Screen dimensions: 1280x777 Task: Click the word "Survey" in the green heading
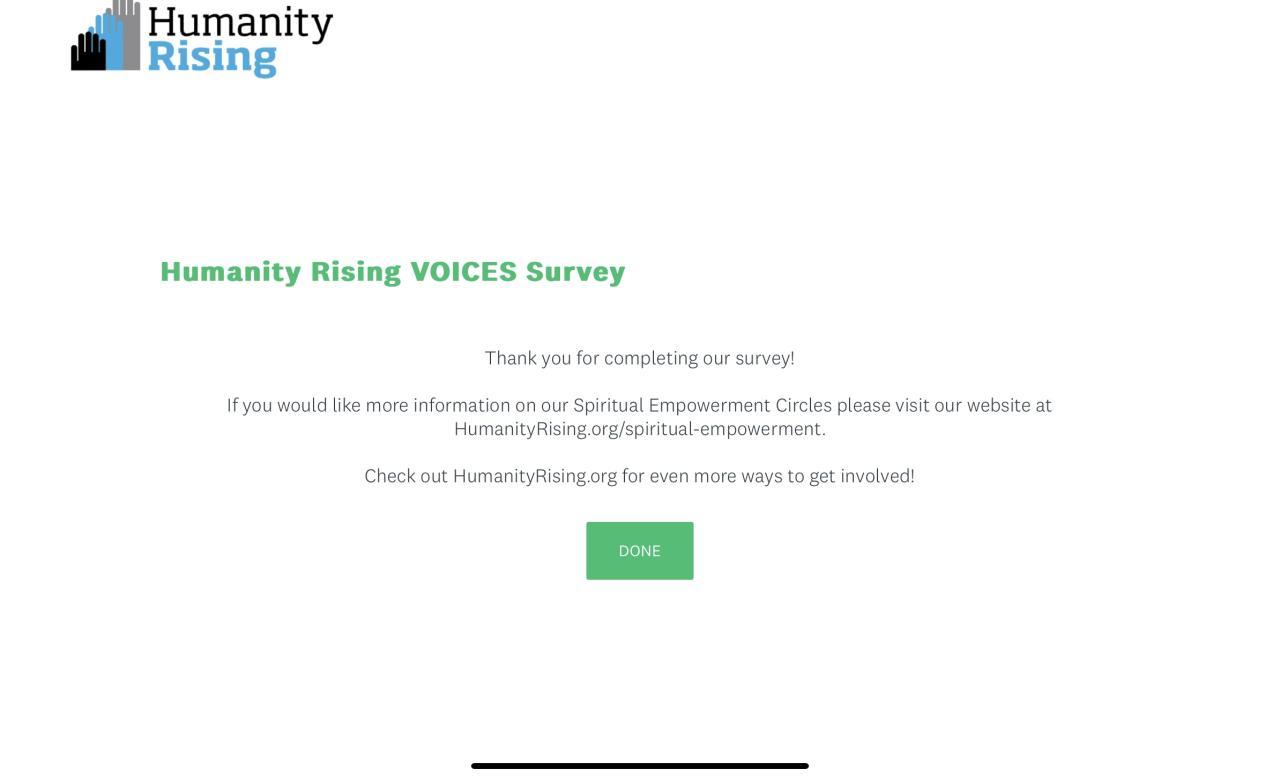tap(575, 272)
